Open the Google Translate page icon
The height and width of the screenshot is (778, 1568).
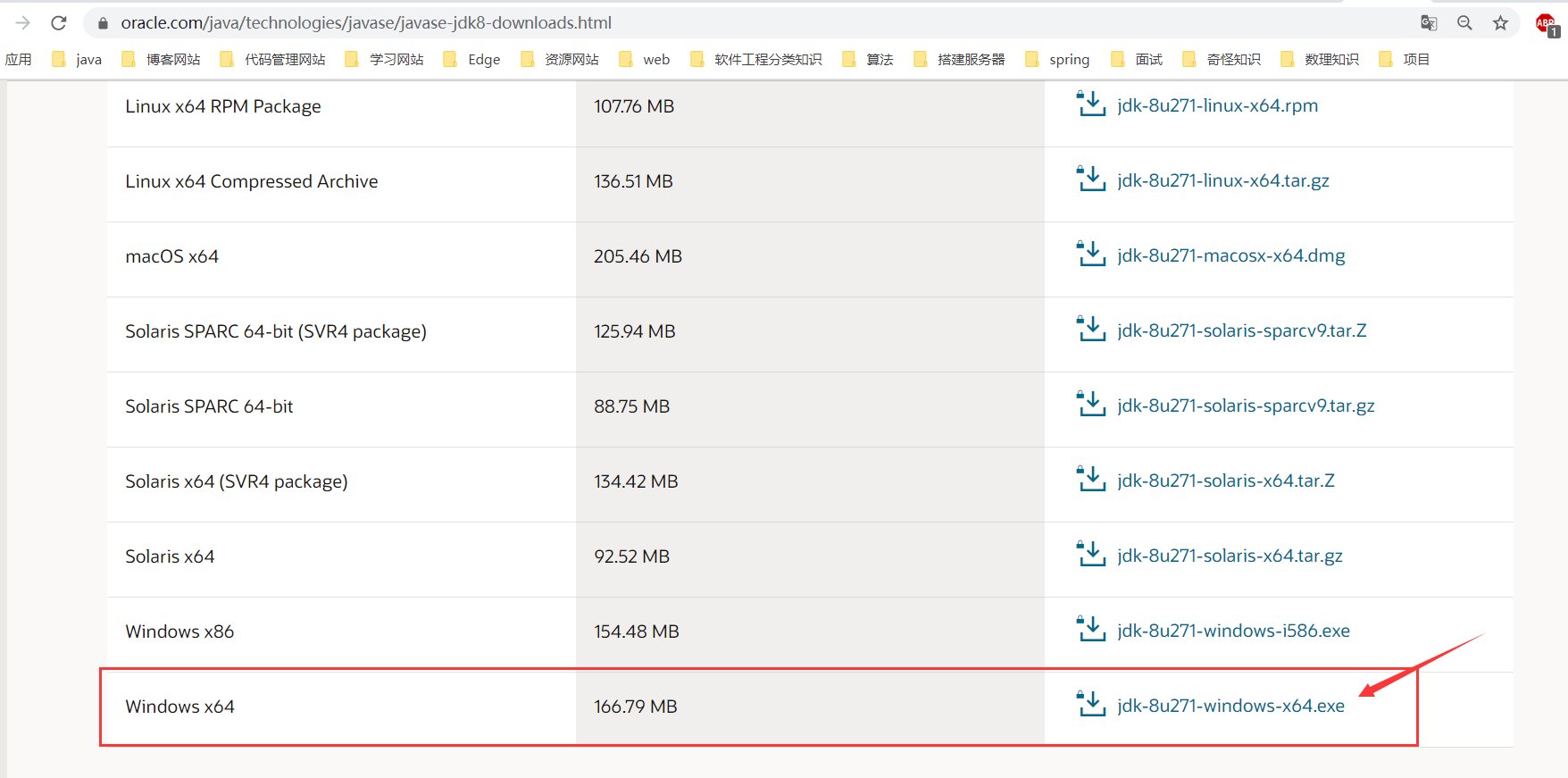pos(1429,23)
